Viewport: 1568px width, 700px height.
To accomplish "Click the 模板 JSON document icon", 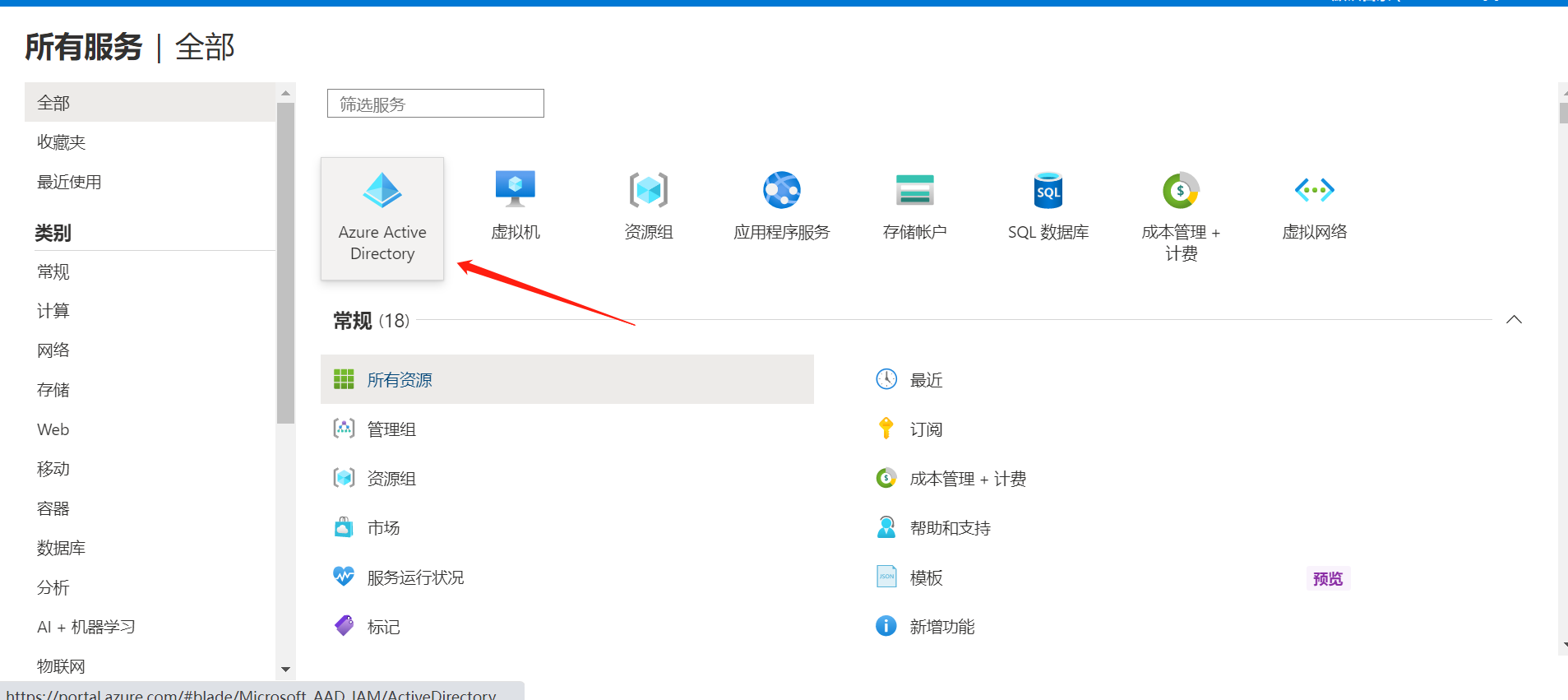I will [x=886, y=577].
